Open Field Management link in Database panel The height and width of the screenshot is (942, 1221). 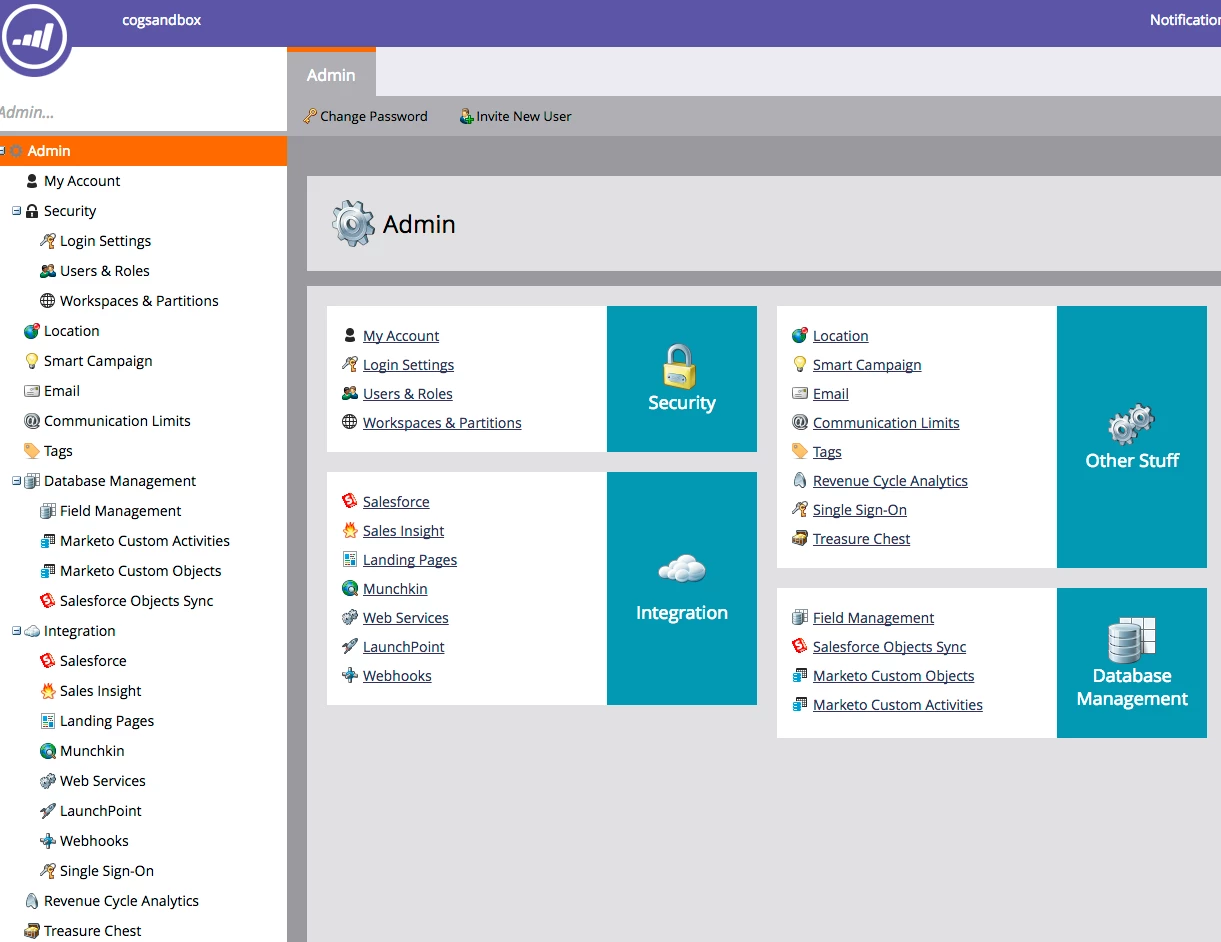click(874, 618)
